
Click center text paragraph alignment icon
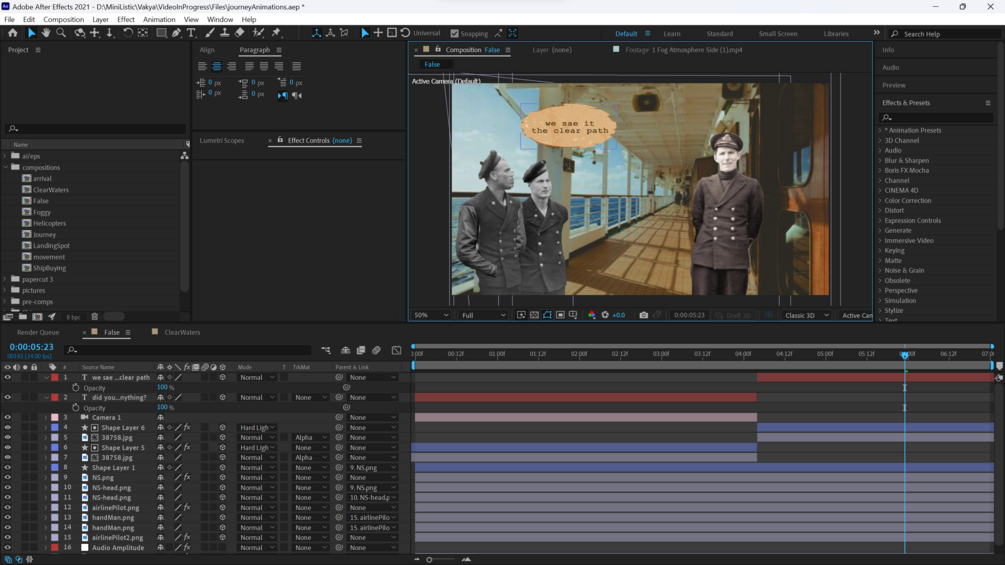pyautogui.click(x=217, y=66)
